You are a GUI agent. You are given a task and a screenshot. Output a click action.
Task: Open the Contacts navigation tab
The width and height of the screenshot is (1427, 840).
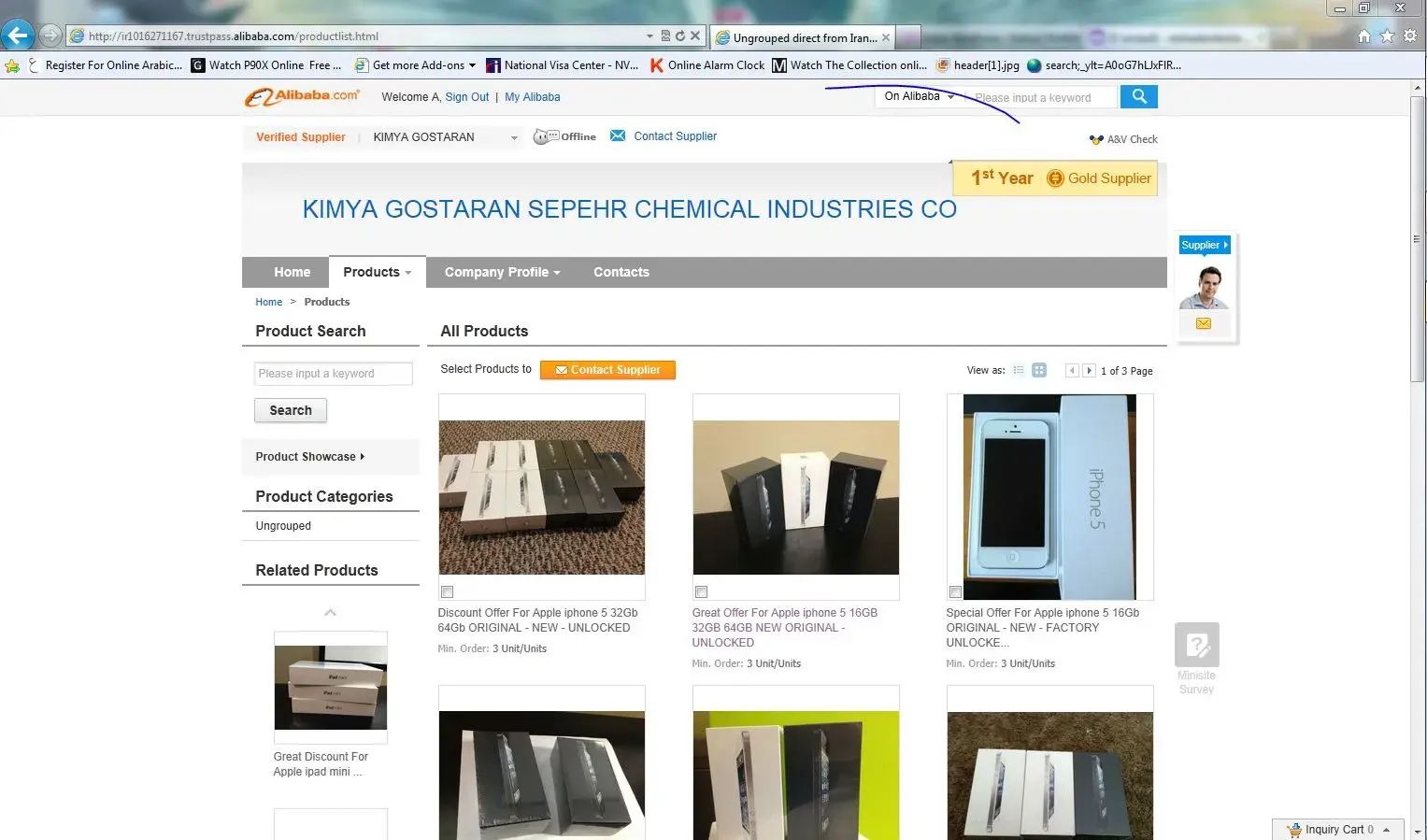[621, 272]
